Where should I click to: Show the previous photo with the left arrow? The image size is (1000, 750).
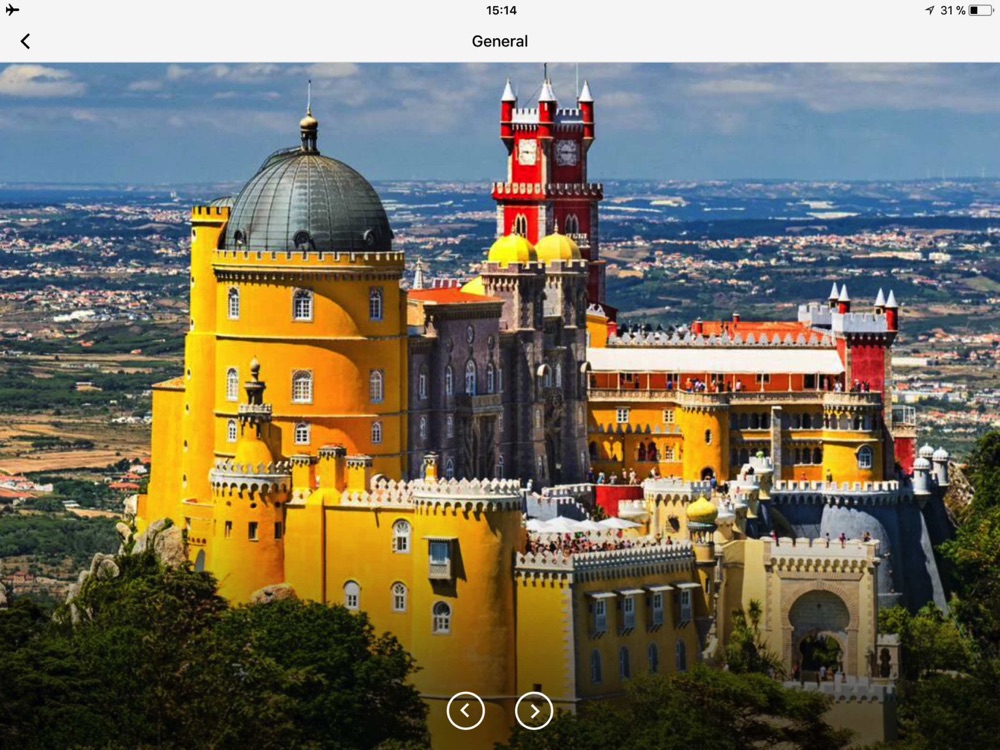coord(466,710)
